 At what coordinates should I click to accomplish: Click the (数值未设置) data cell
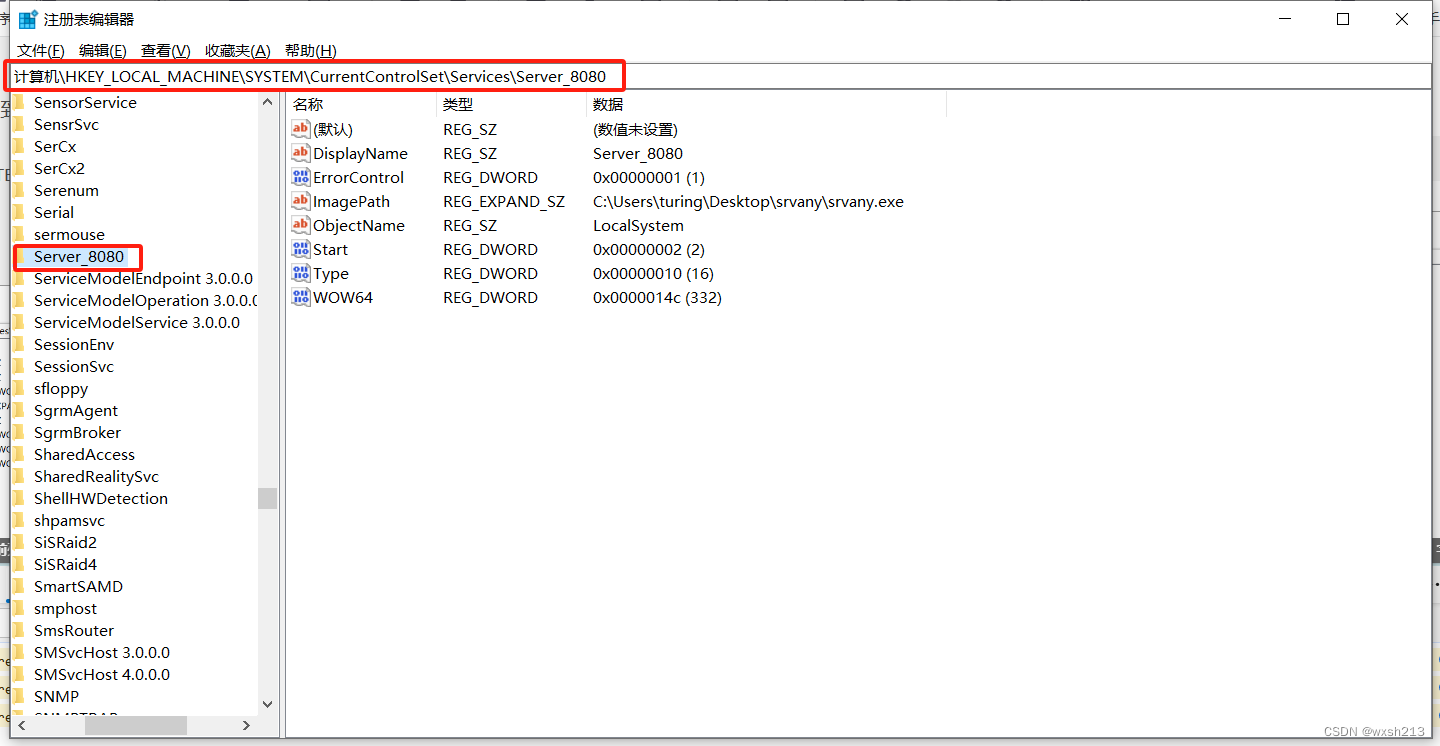point(635,129)
